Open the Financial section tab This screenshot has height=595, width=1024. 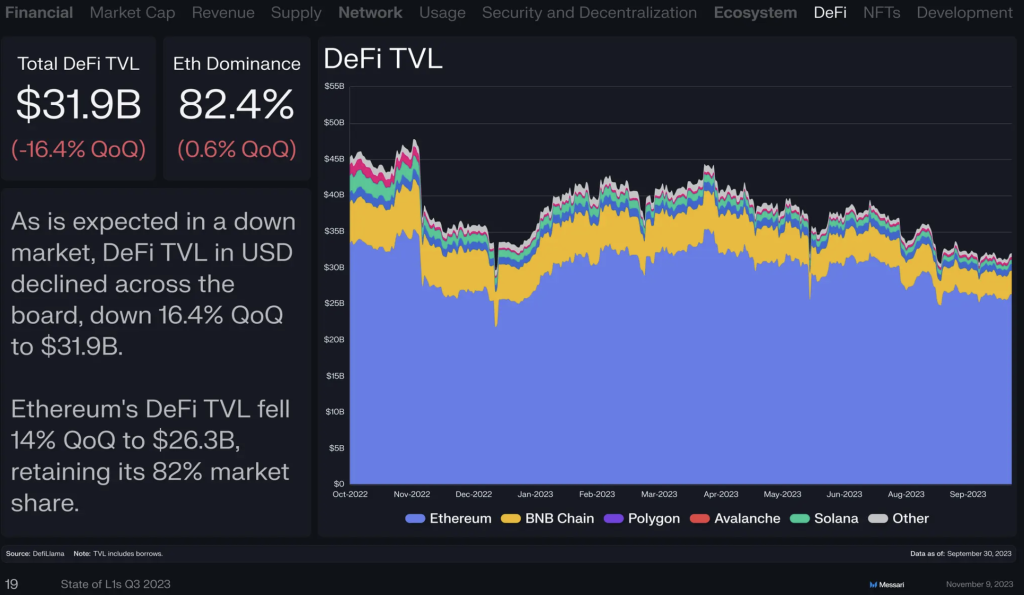(39, 12)
